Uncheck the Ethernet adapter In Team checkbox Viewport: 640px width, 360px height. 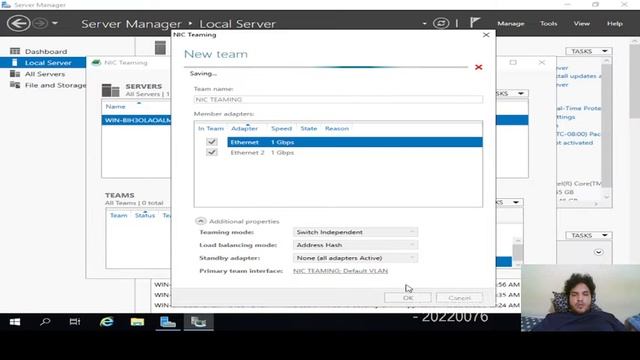(211, 142)
